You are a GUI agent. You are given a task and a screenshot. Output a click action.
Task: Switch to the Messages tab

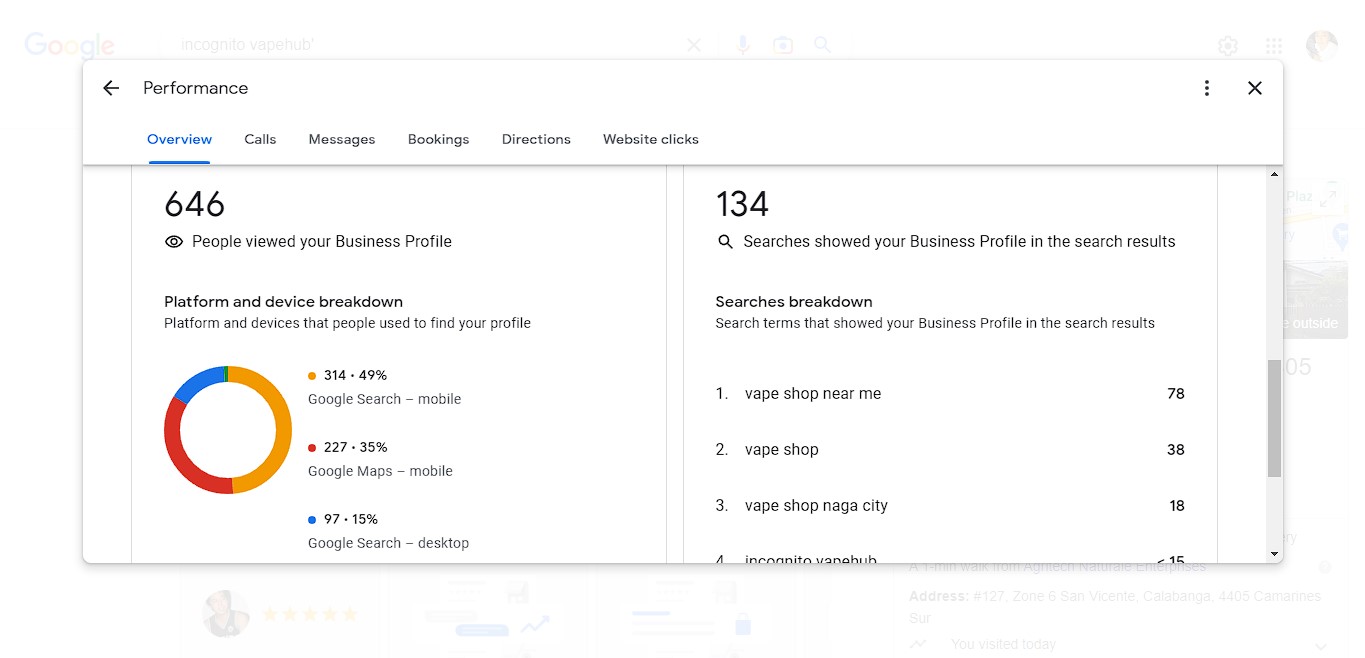tap(342, 139)
